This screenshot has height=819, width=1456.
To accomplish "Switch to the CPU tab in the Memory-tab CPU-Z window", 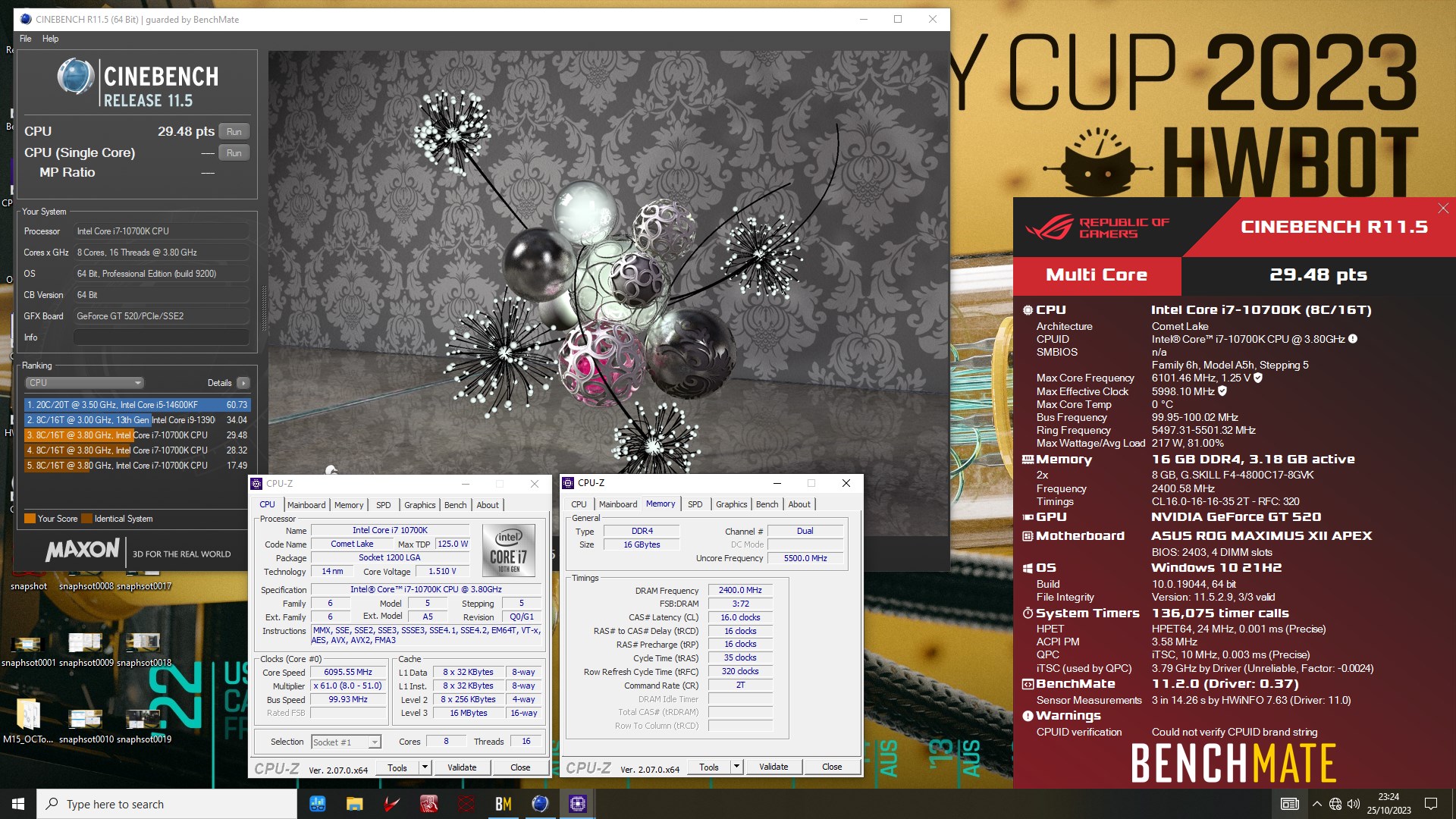I will tap(579, 504).
